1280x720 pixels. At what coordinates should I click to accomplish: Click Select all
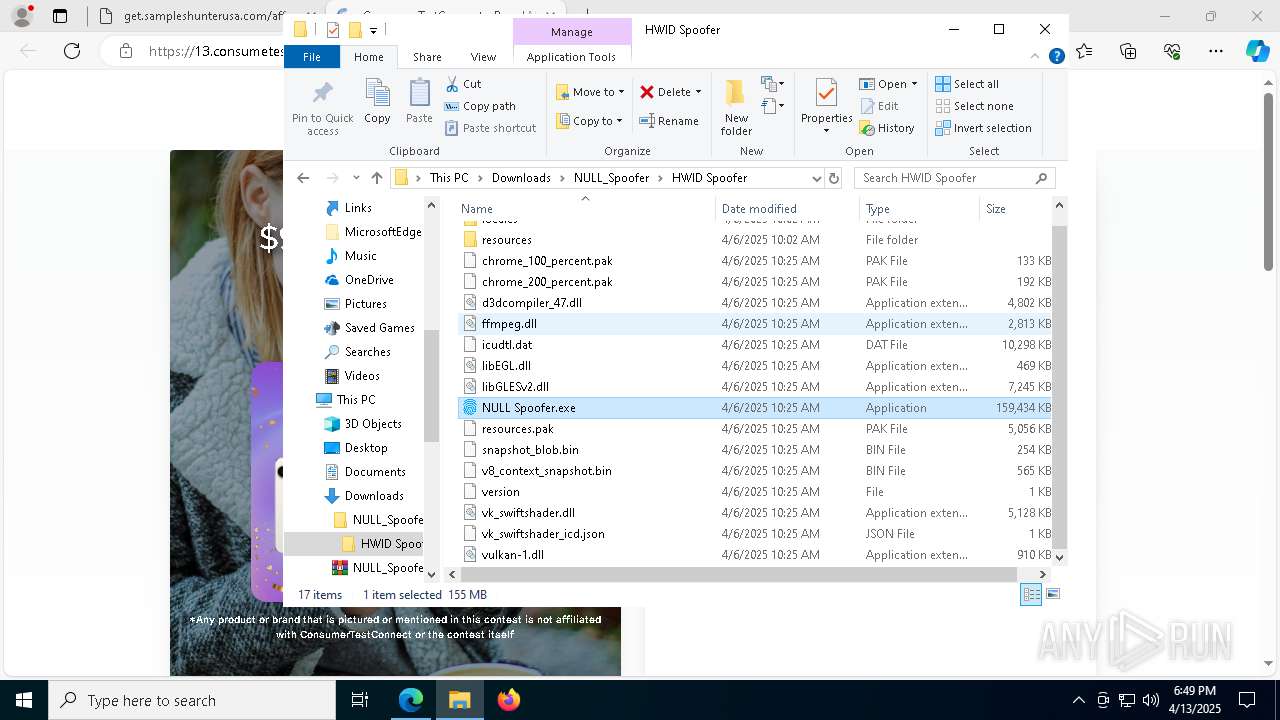click(967, 84)
